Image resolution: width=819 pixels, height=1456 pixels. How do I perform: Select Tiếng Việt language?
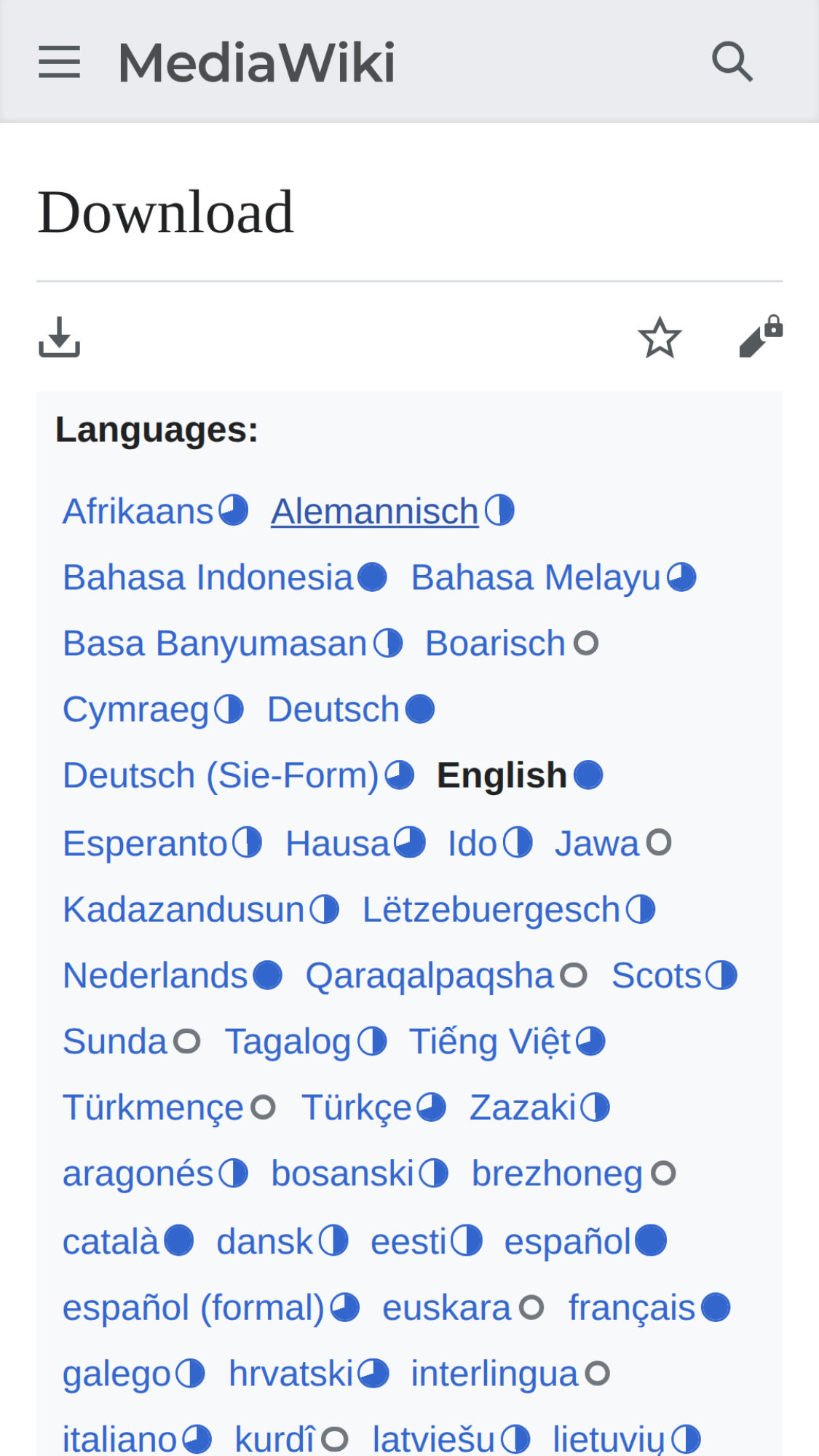tap(490, 1042)
